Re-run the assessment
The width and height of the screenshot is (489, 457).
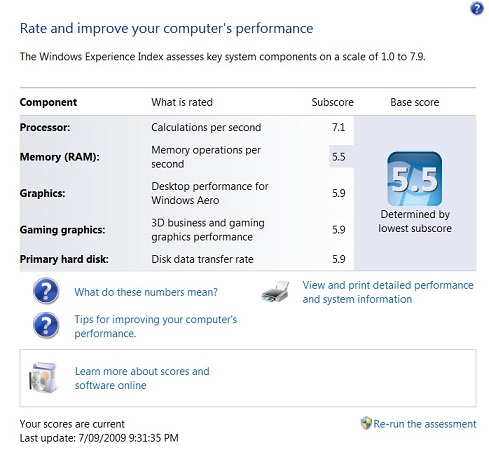point(425,424)
